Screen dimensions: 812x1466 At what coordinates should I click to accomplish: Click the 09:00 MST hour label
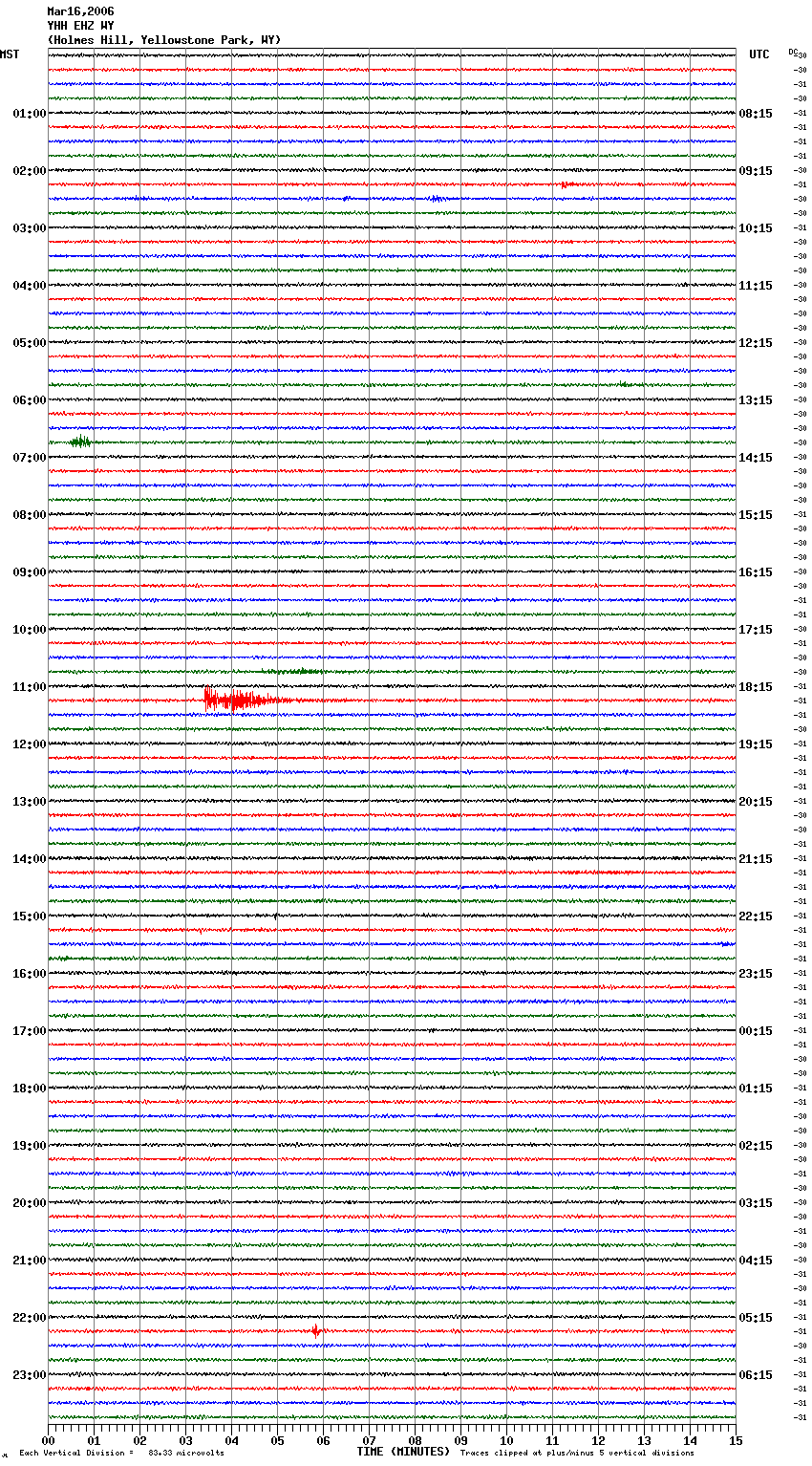30,572
